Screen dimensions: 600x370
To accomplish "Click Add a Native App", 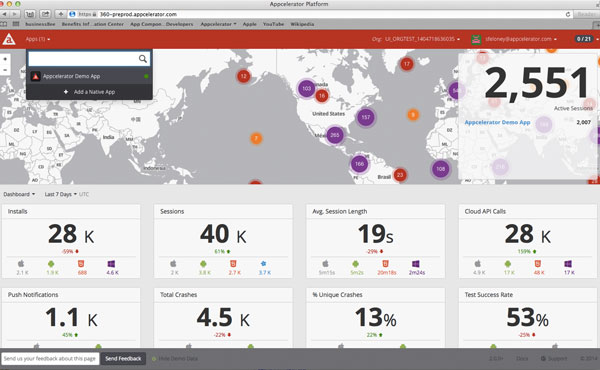I will [89, 92].
